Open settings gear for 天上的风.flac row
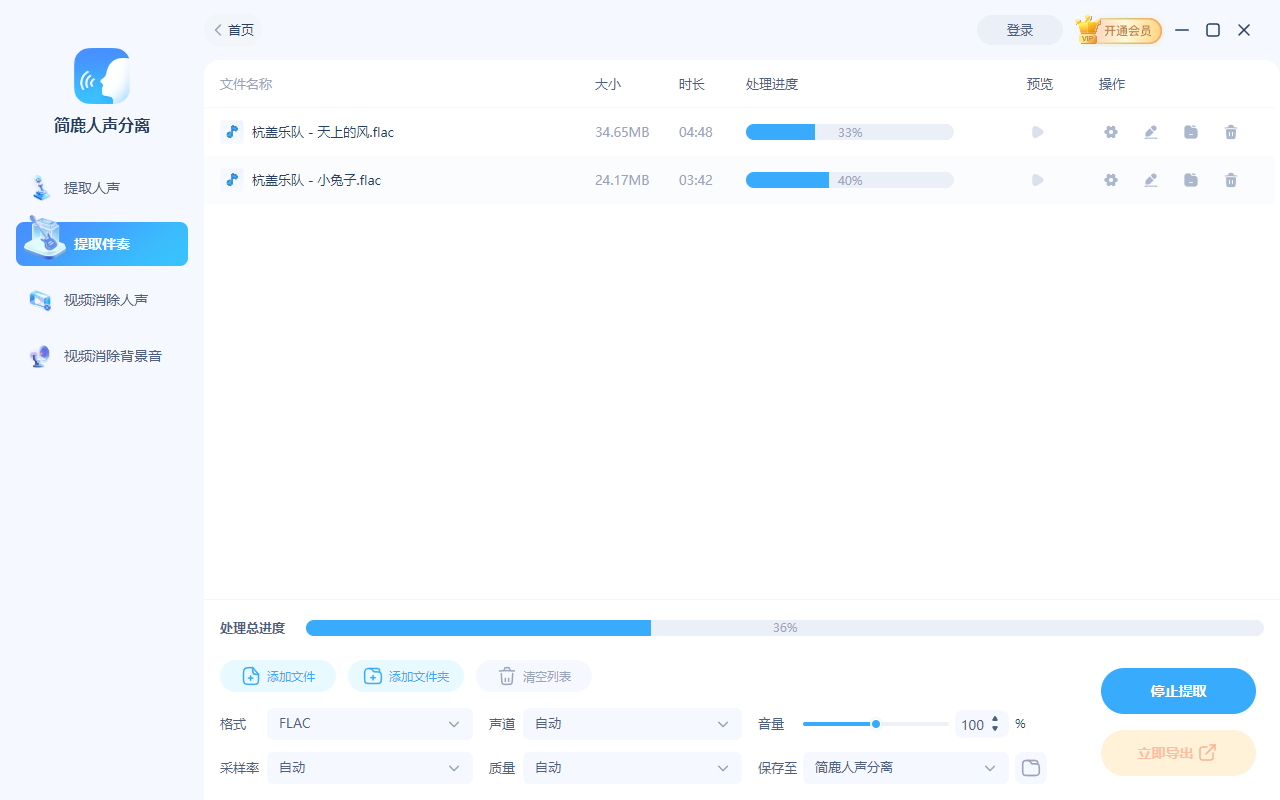This screenshot has height=800, width=1280. click(x=1110, y=131)
